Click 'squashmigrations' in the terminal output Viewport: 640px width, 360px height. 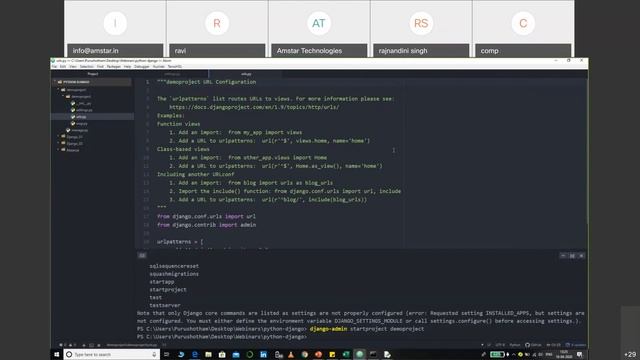(174, 274)
